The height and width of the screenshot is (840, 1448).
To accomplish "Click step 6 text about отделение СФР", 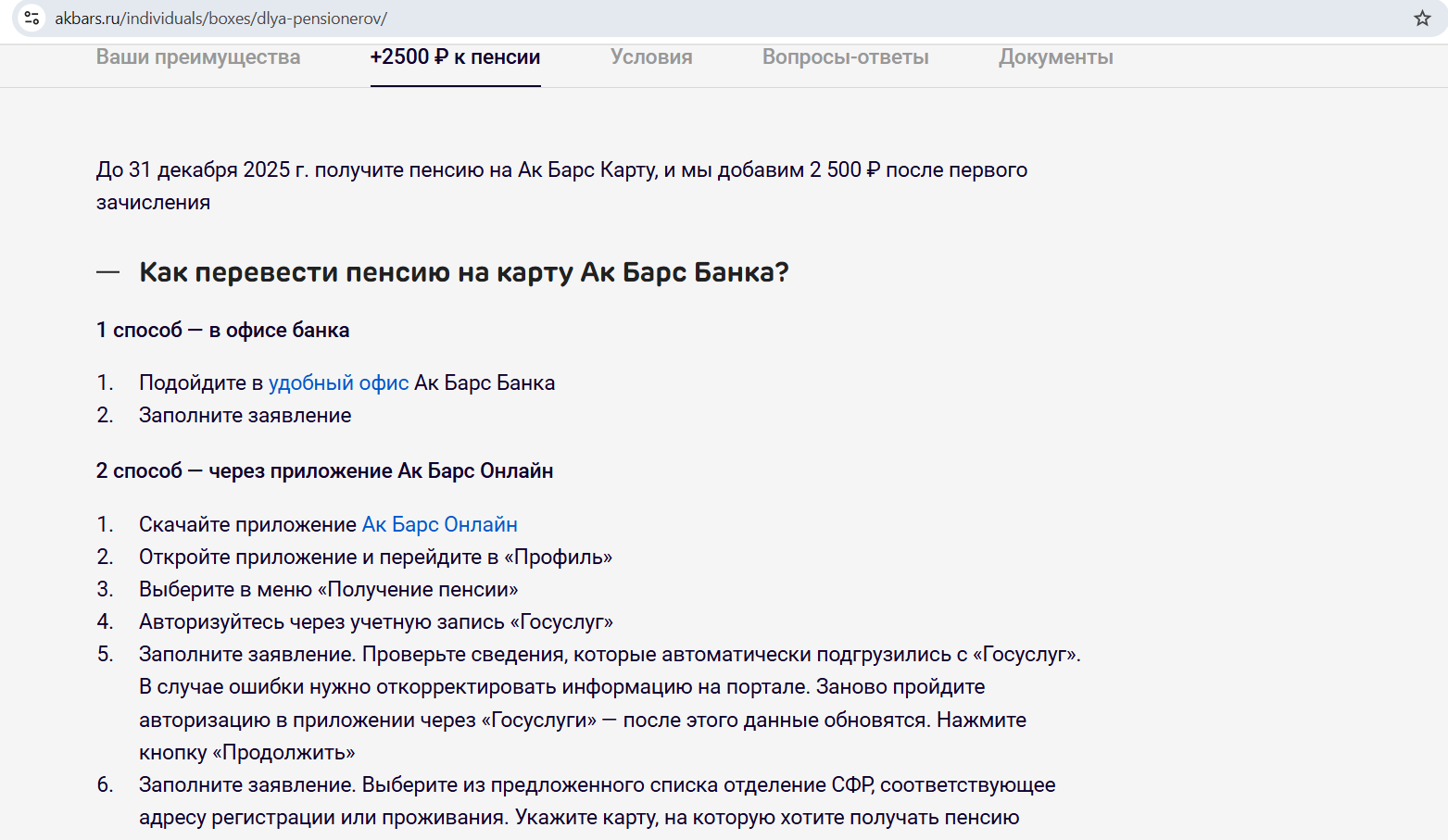I will pyautogui.click(x=597, y=801).
